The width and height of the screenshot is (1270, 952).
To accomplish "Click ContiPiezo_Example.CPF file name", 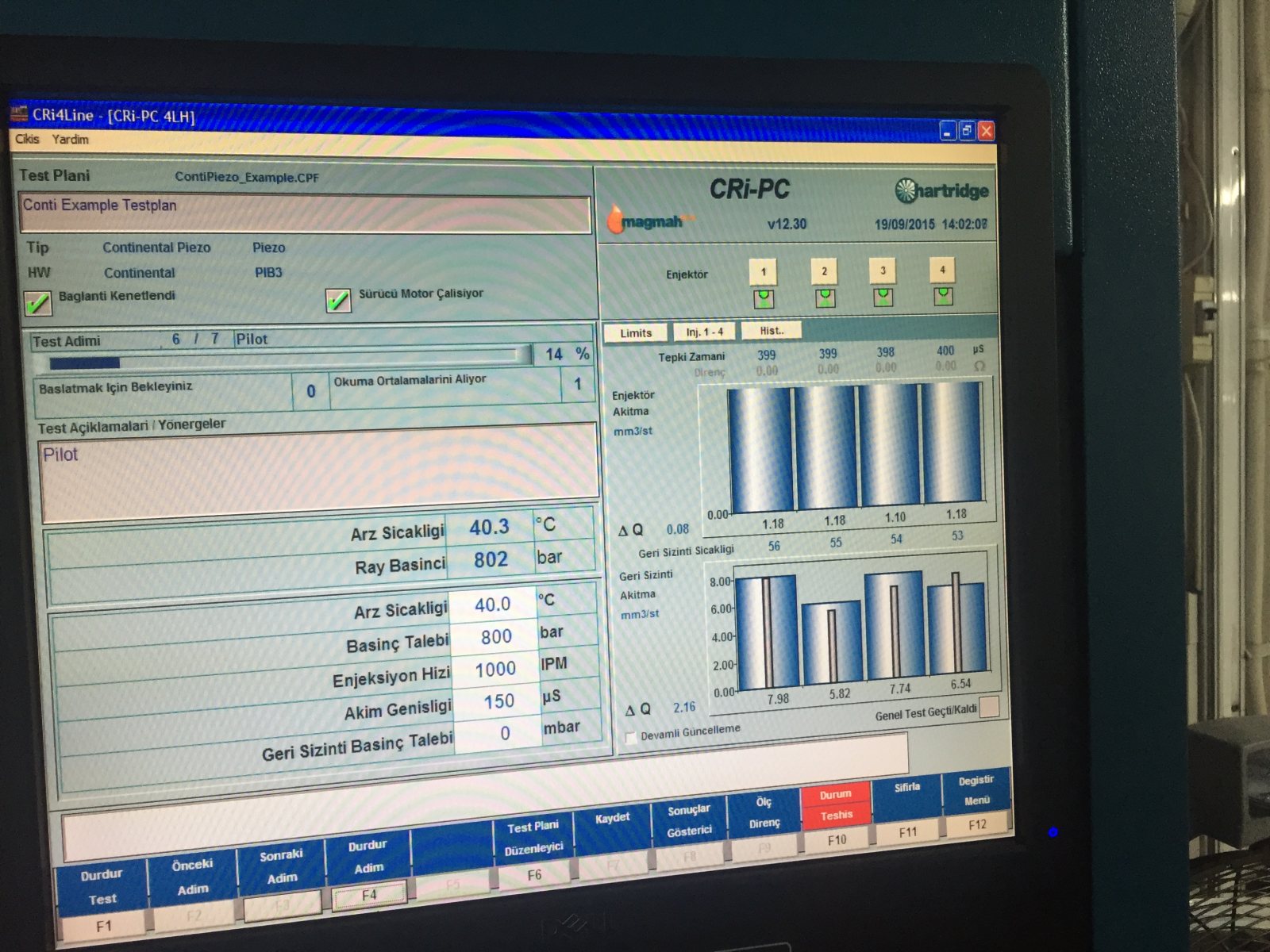I will click(x=247, y=177).
